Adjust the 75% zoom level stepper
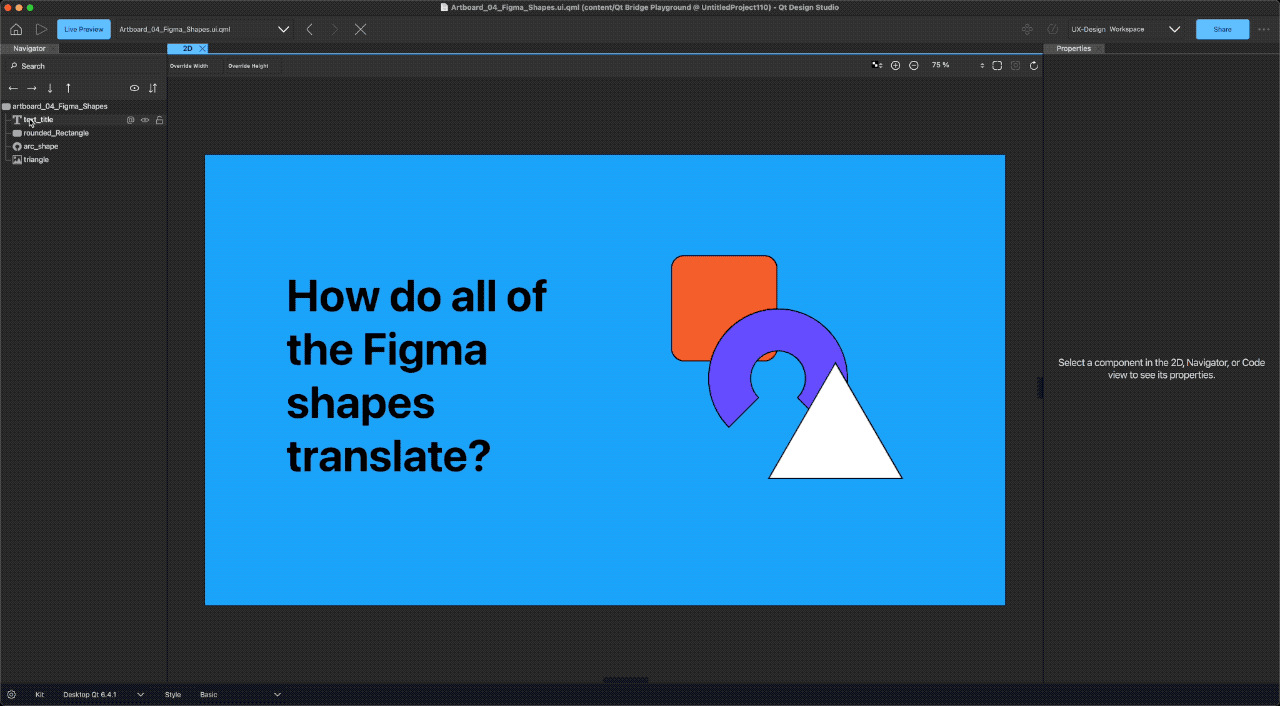The image size is (1280, 706). click(982, 65)
